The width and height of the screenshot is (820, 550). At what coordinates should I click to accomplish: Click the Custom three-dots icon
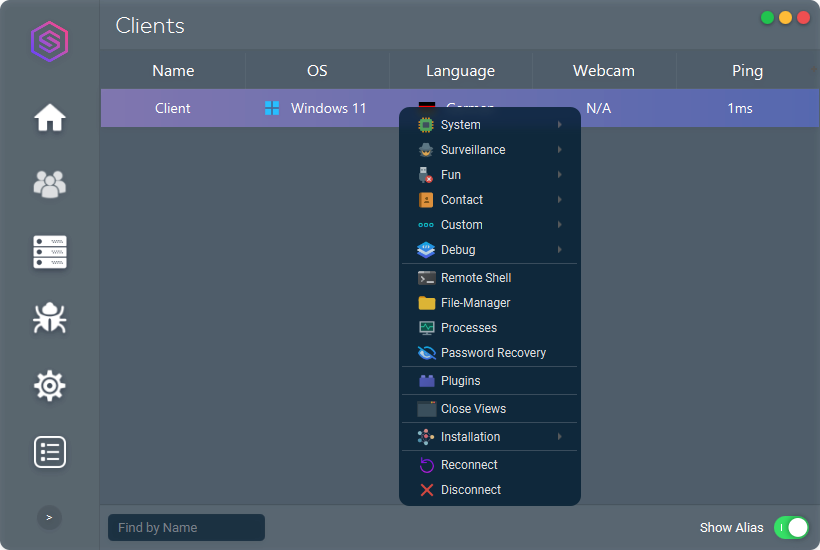coord(426,225)
